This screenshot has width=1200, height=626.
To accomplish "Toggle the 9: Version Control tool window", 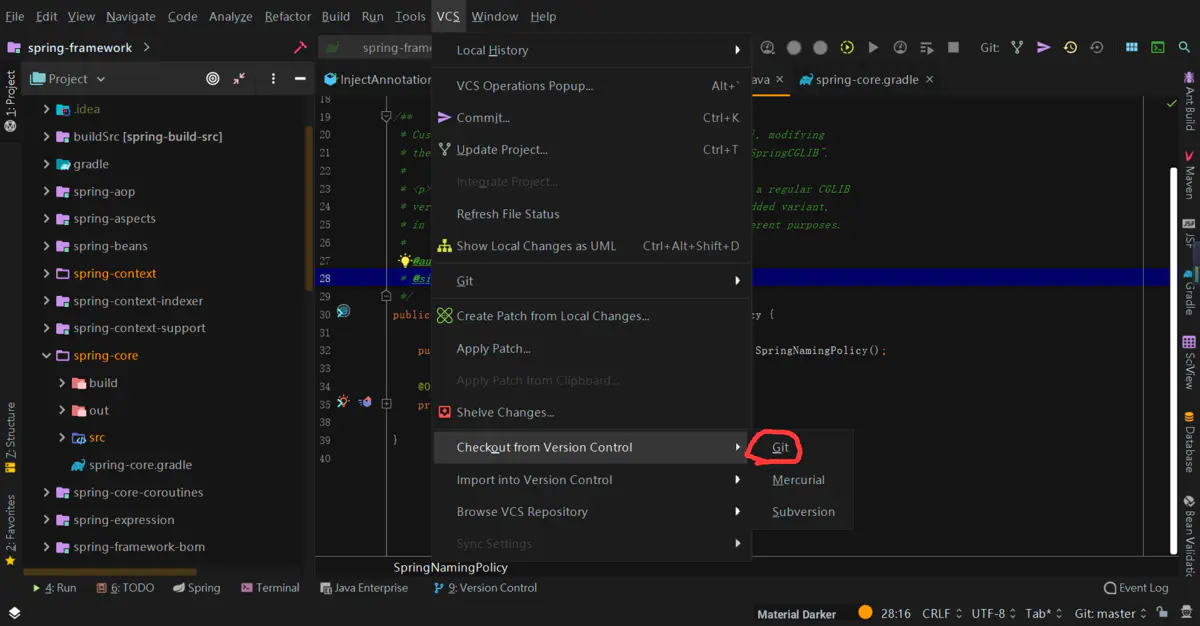I will [485, 588].
